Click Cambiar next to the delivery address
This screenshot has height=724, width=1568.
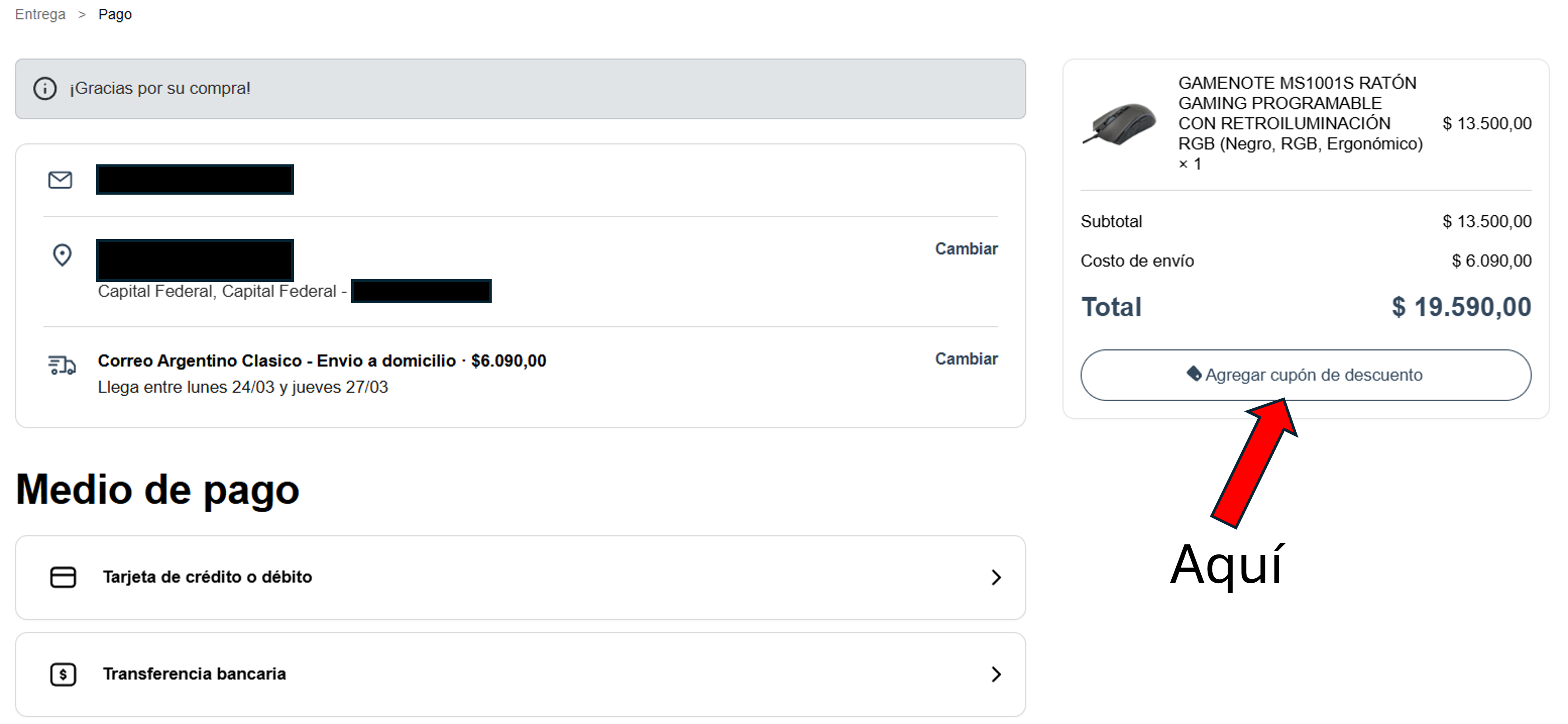(966, 248)
